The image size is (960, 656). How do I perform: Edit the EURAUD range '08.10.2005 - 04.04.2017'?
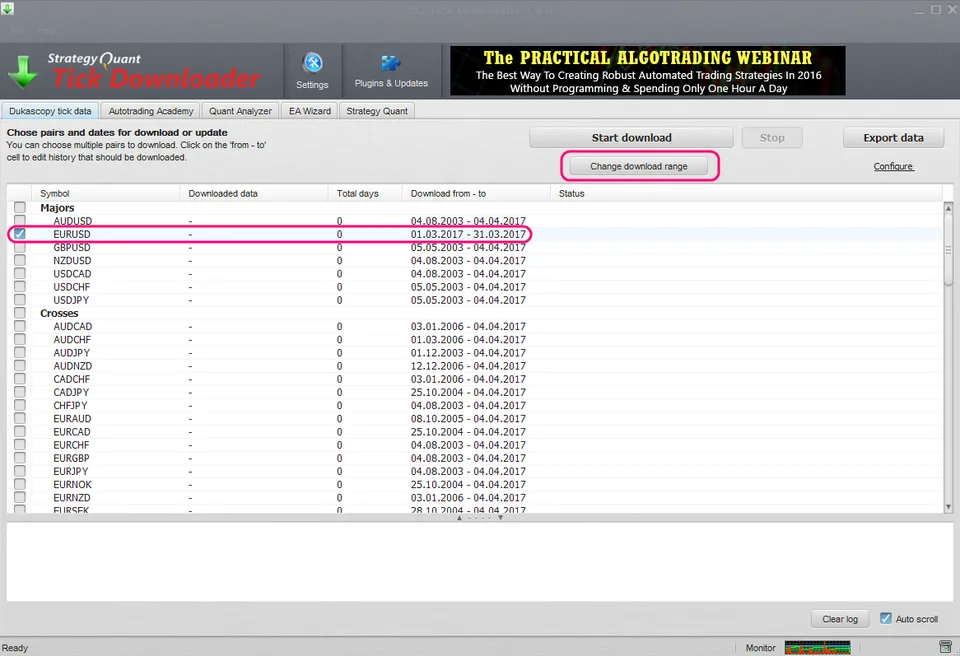pyautogui.click(x=468, y=419)
